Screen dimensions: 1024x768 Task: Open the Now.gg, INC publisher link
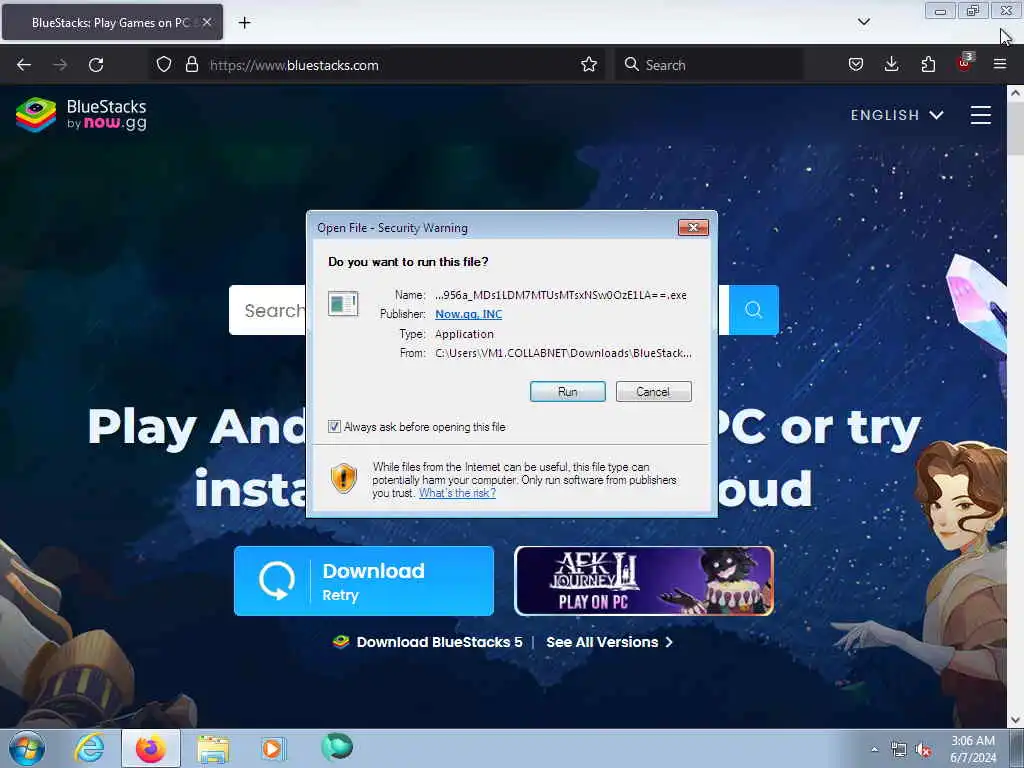(x=468, y=314)
